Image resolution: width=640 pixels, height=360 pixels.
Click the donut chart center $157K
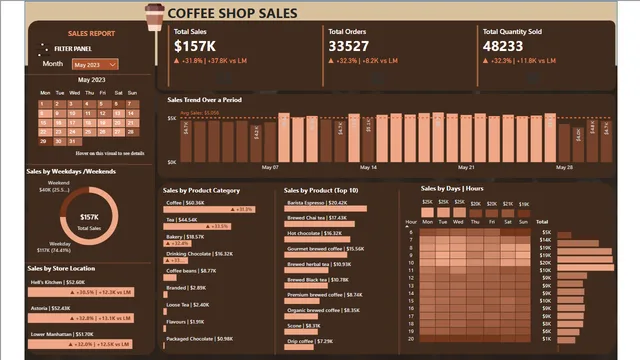pos(89,217)
